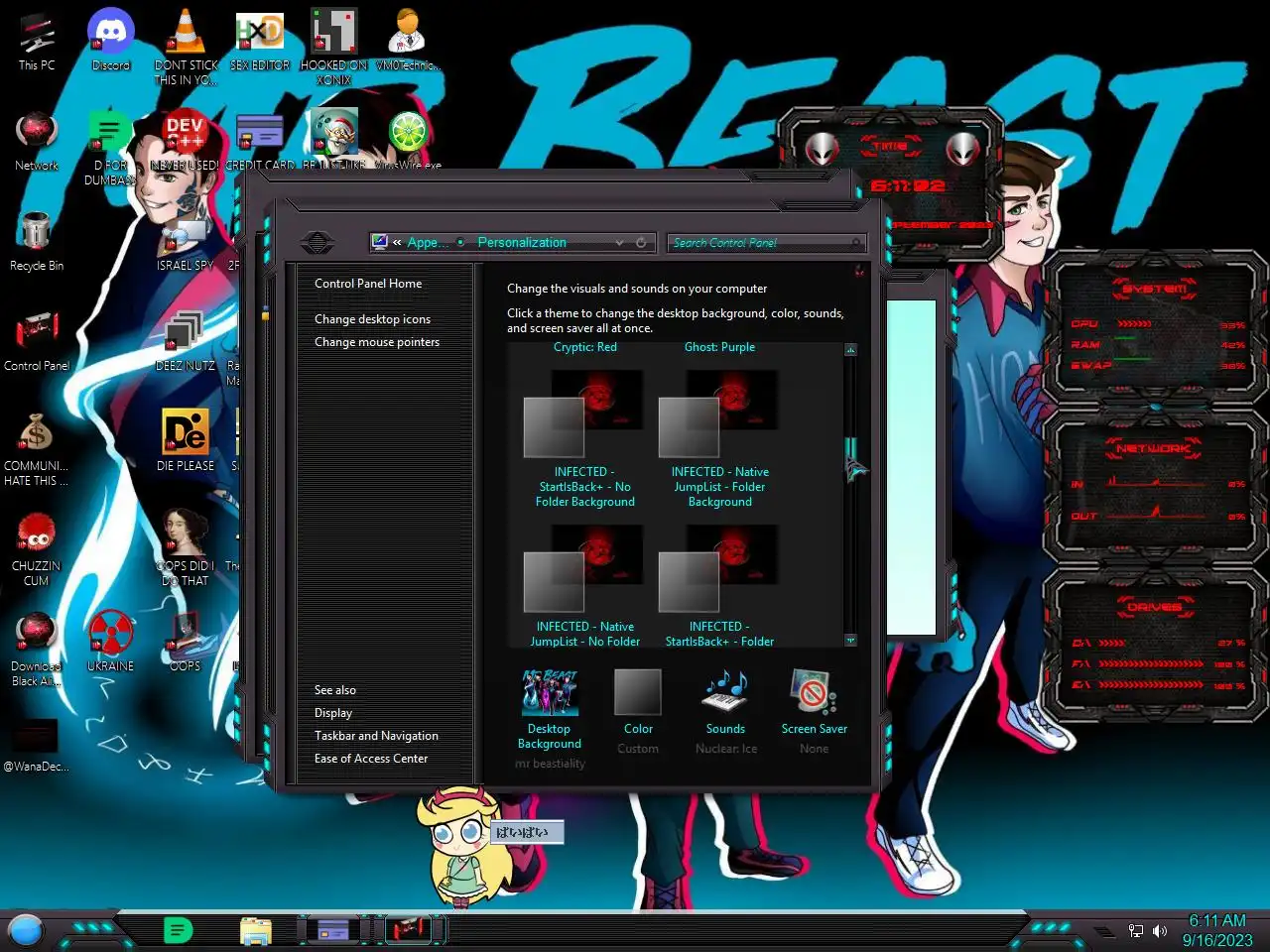The width and height of the screenshot is (1270, 952).
Task: Select the VLC traffic cone desktop icon
Action: (186, 47)
